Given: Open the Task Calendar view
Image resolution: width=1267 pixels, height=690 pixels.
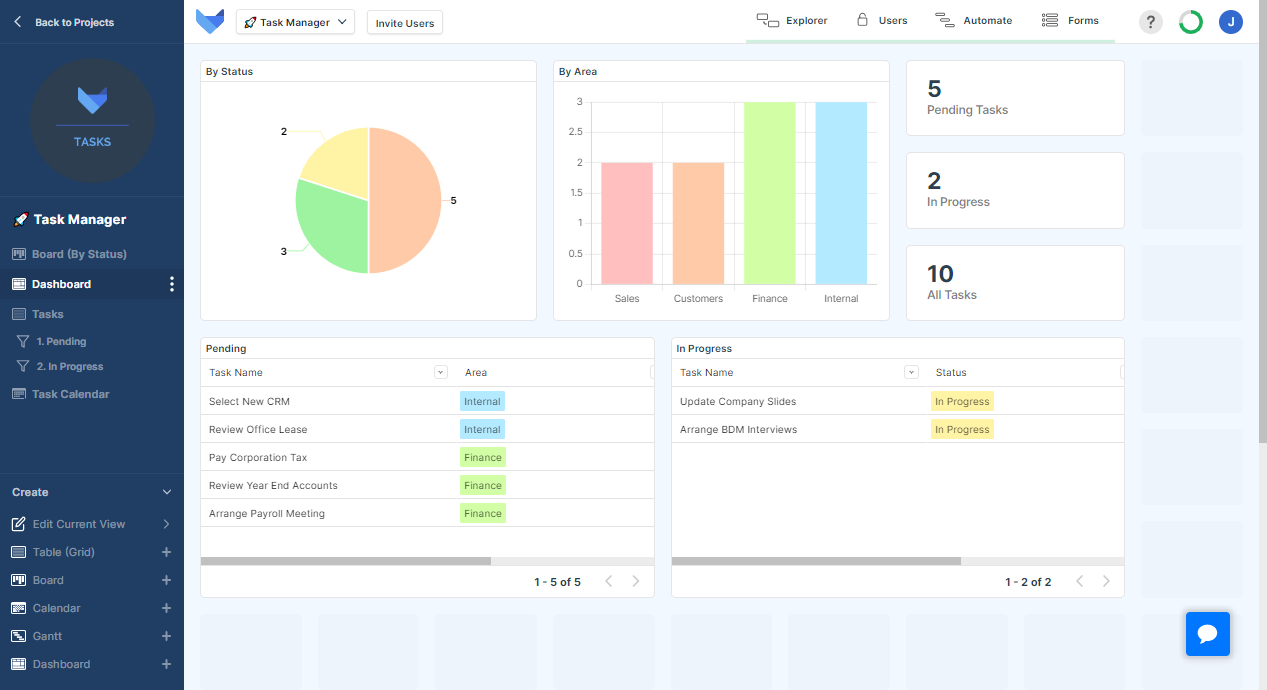Looking at the screenshot, I should [71, 394].
